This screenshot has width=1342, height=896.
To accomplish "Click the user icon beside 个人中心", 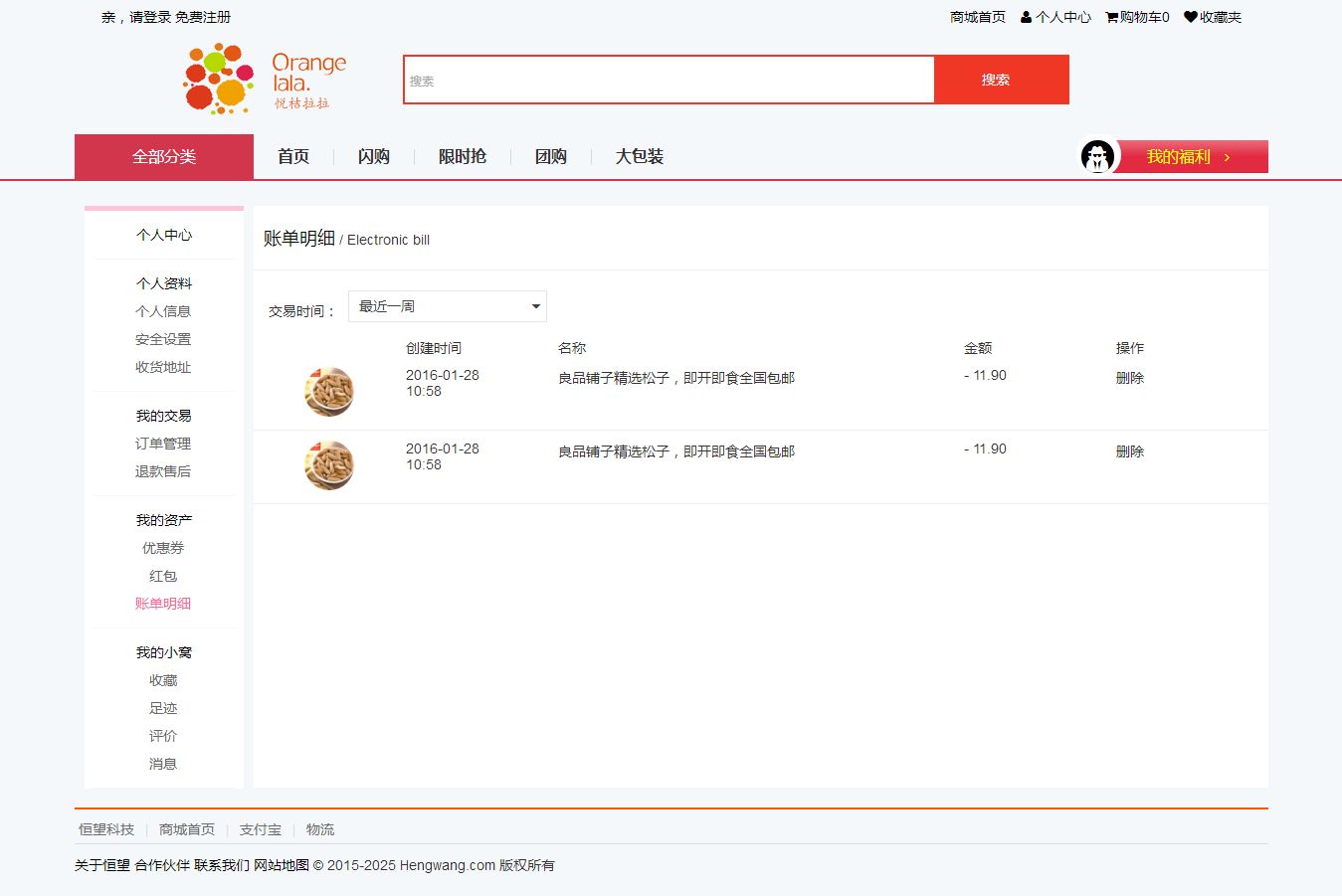I will pos(1026,17).
